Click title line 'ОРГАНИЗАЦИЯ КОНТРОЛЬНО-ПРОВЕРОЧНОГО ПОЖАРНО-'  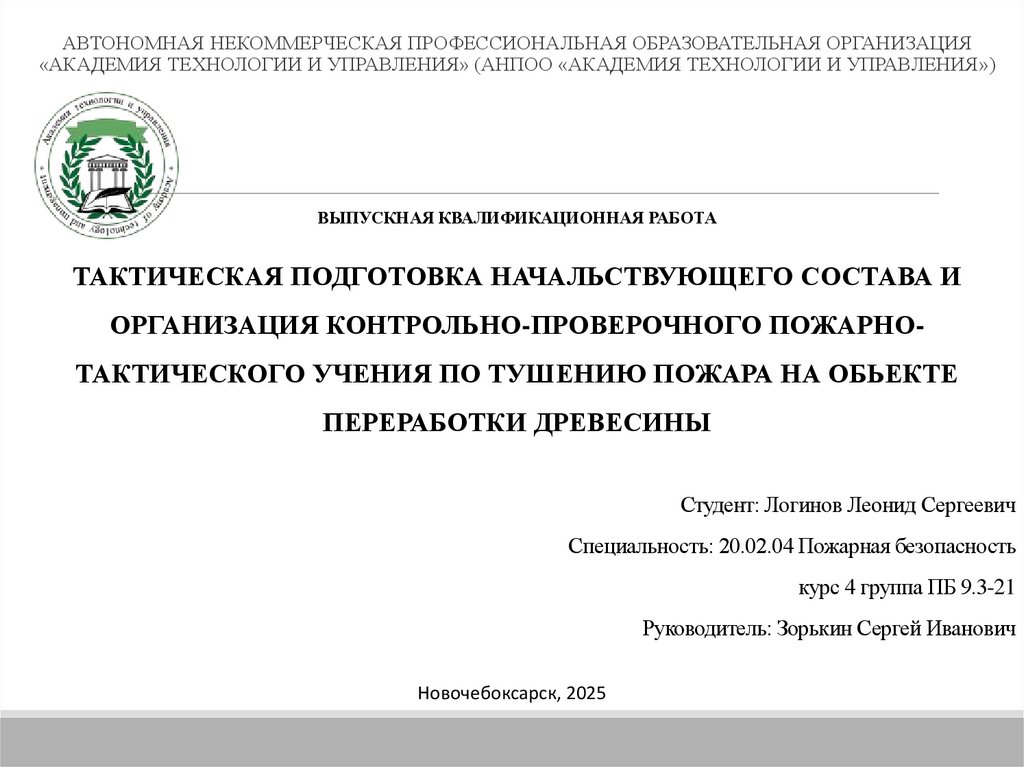(x=517, y=325)
